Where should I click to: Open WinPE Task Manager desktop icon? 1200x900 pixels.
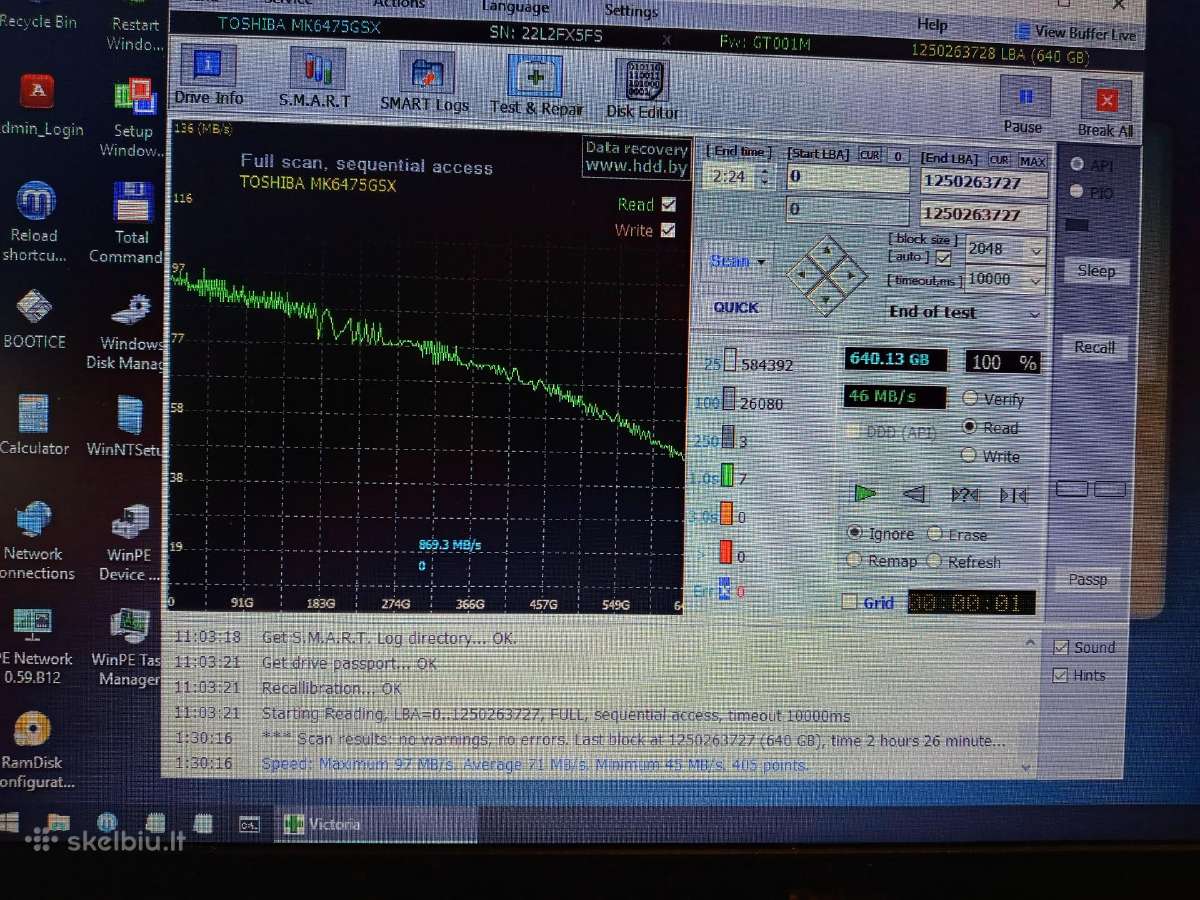pyautogui.click(x=128, y=648)
